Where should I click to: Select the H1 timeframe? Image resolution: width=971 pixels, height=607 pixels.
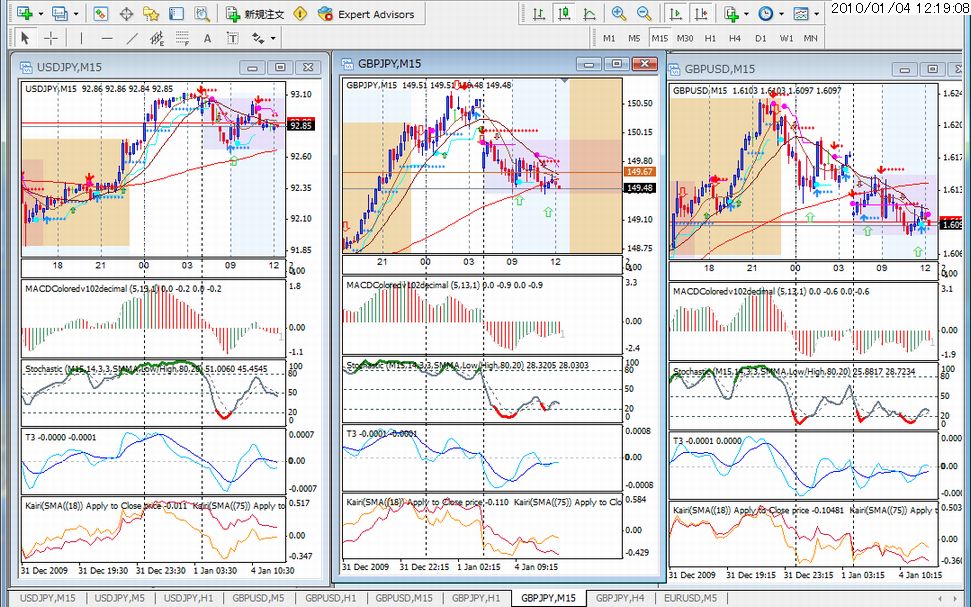710,38
